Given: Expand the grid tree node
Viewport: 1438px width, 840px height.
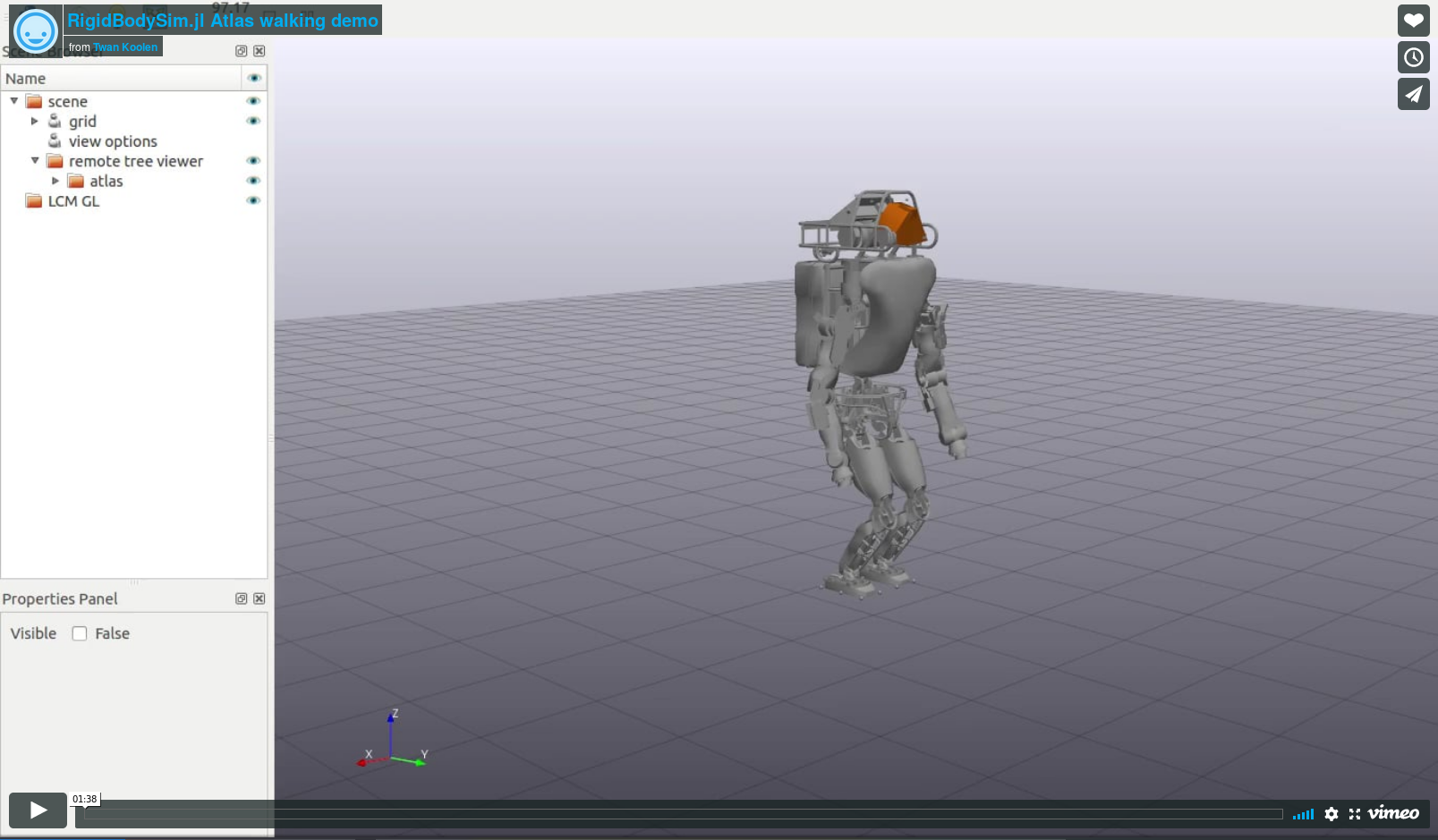Looking at the screenshot, I should (35, 121).
